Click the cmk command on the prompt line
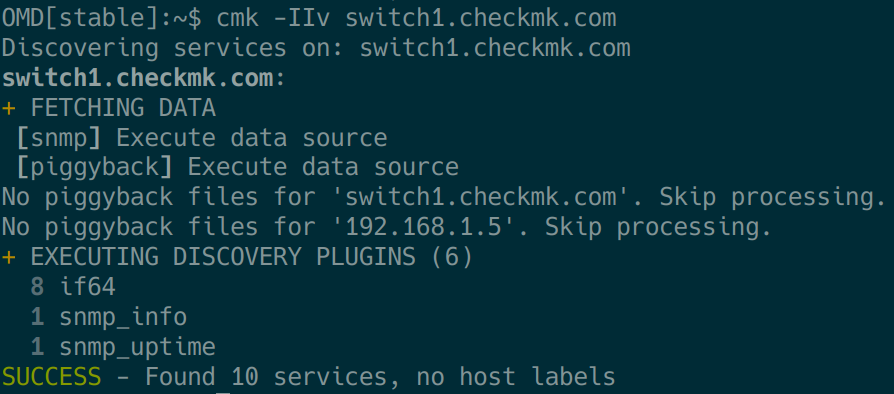 click(238, 18)
